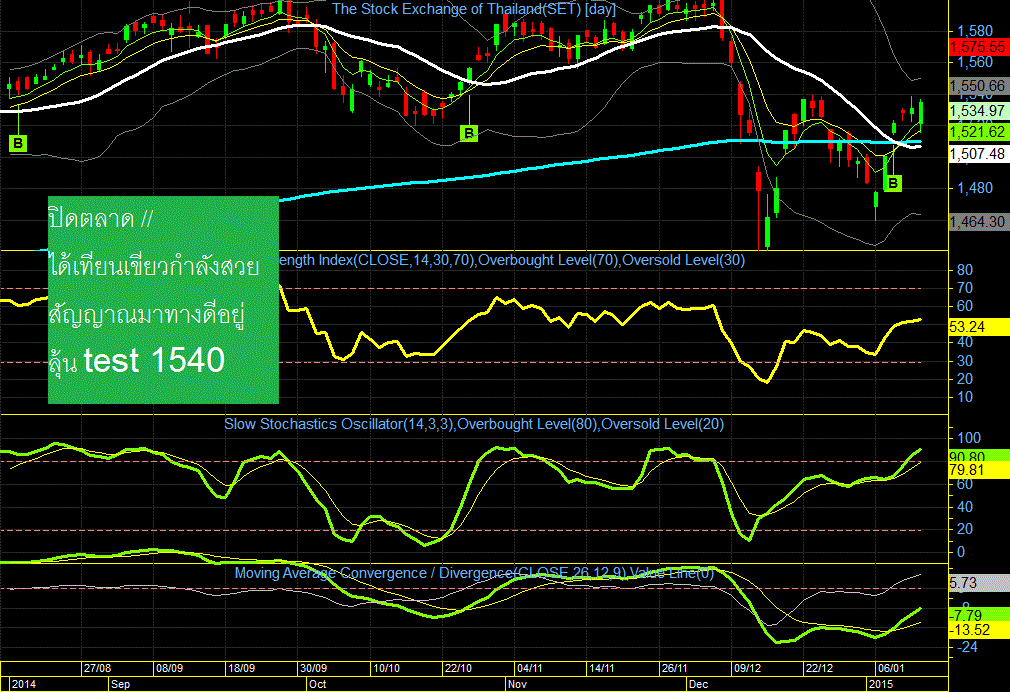
Task: Click the 08/09 date on the time axis
Action: pos(169,668)
